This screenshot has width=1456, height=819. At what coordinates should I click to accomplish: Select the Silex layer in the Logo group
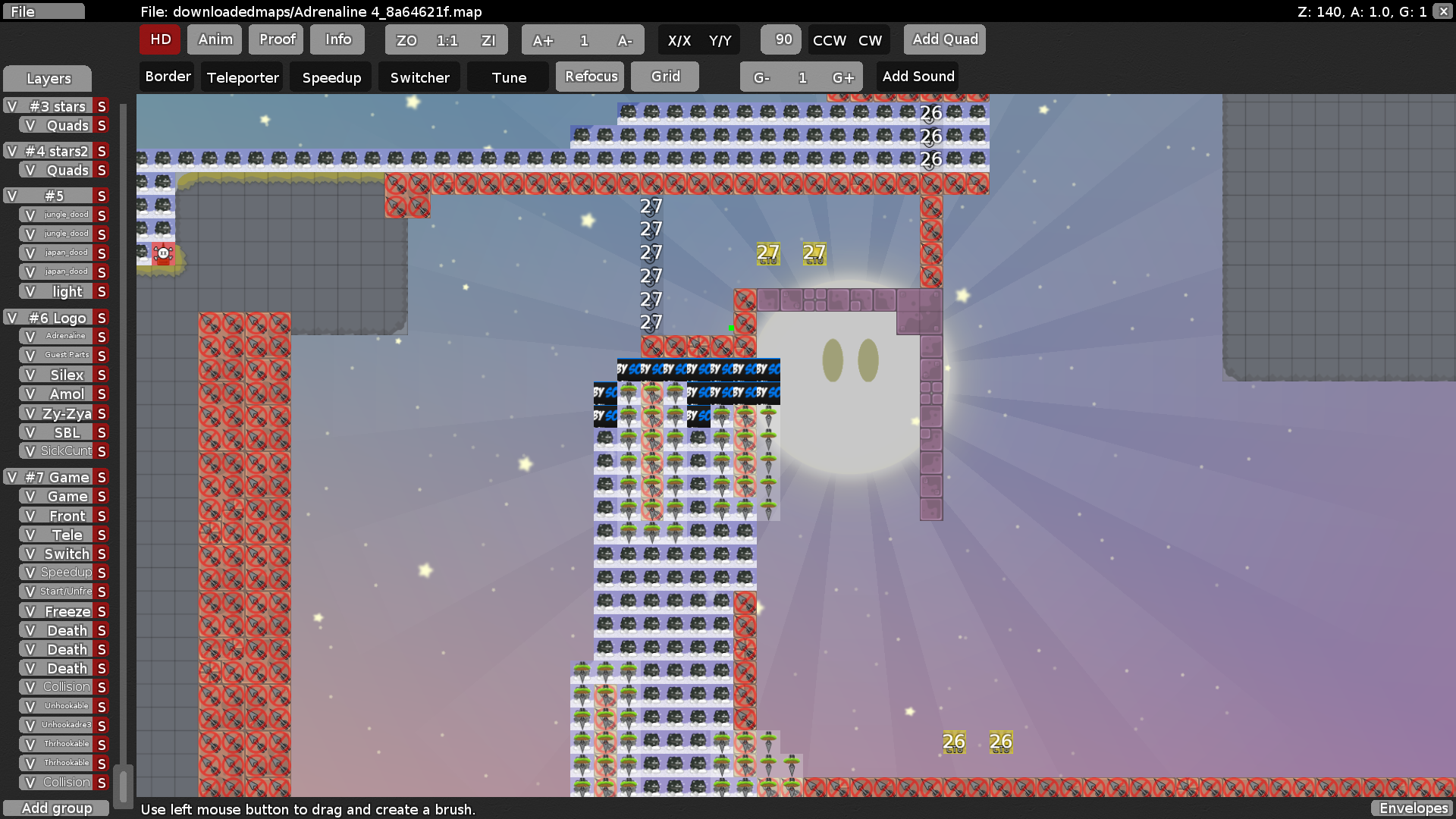pyautogui.click(x=67, y=374)
